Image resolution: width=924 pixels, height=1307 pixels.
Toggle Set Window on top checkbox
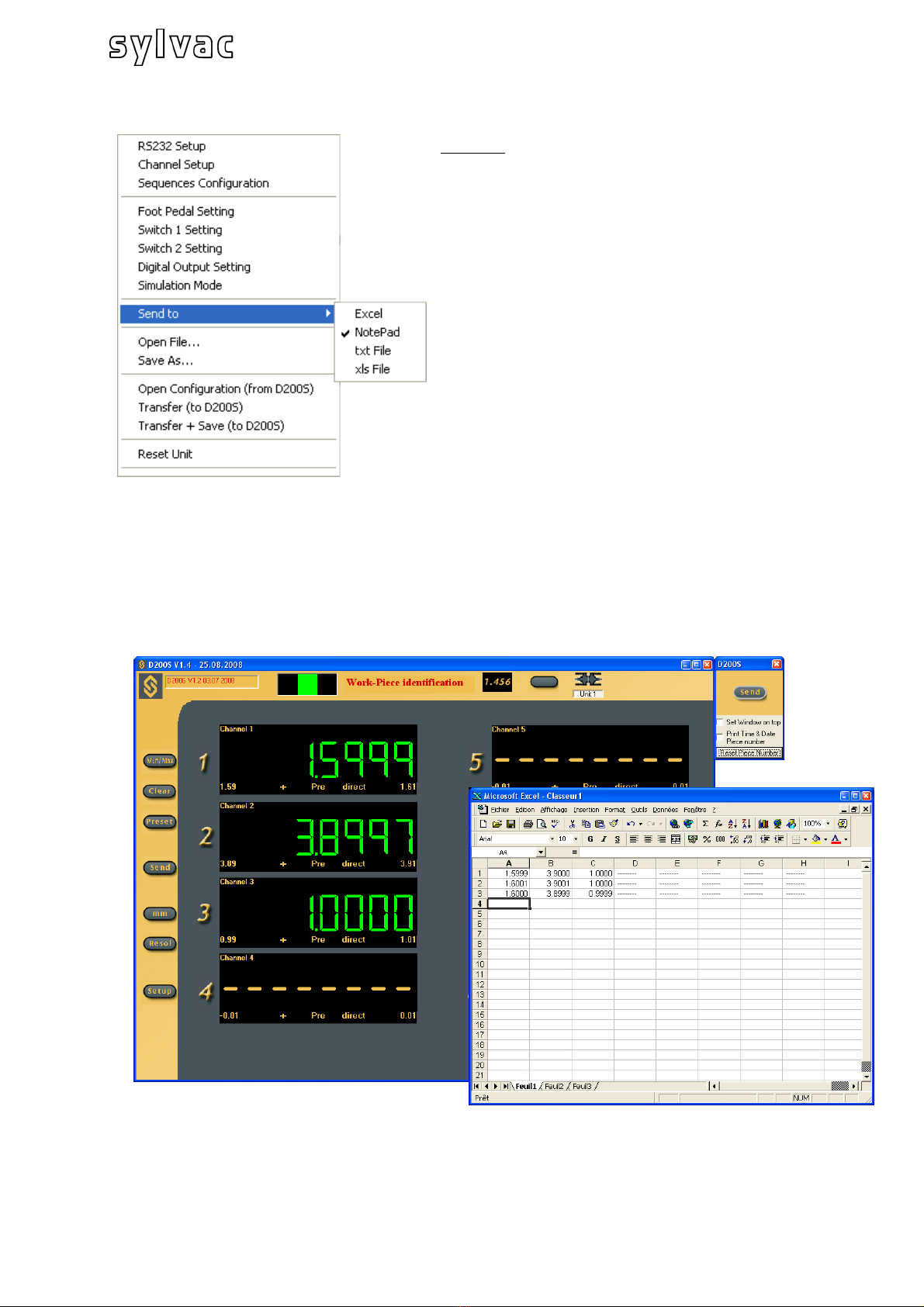[x=720, y=721]
